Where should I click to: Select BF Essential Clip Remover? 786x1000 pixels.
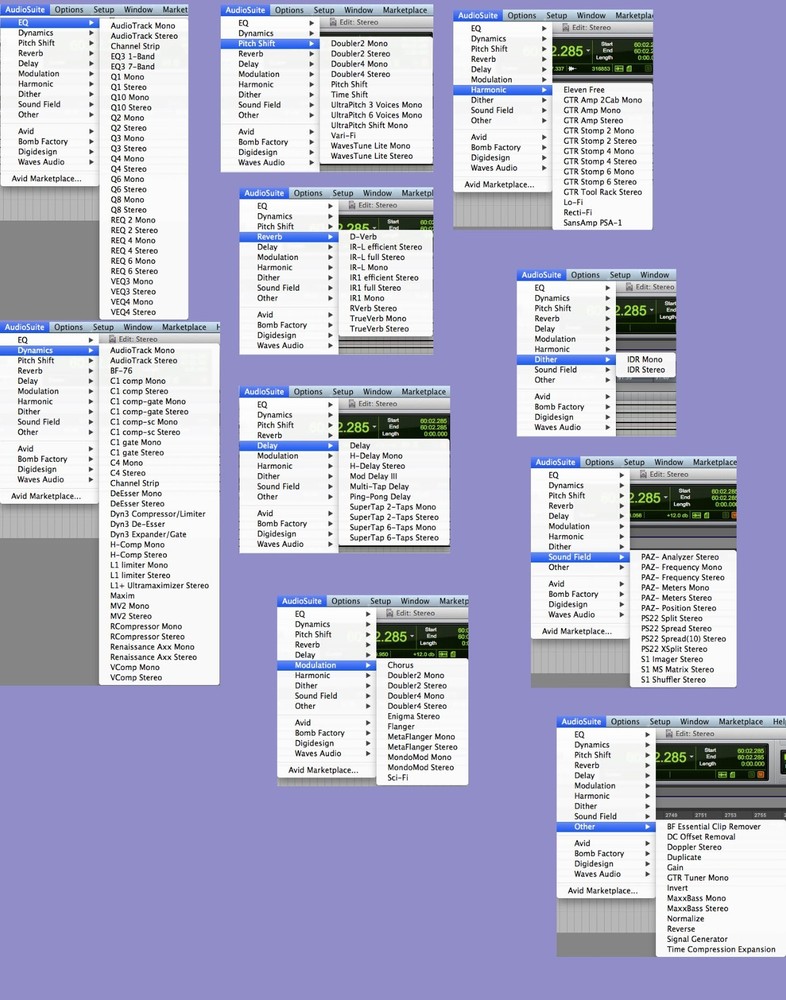[713, 827]
